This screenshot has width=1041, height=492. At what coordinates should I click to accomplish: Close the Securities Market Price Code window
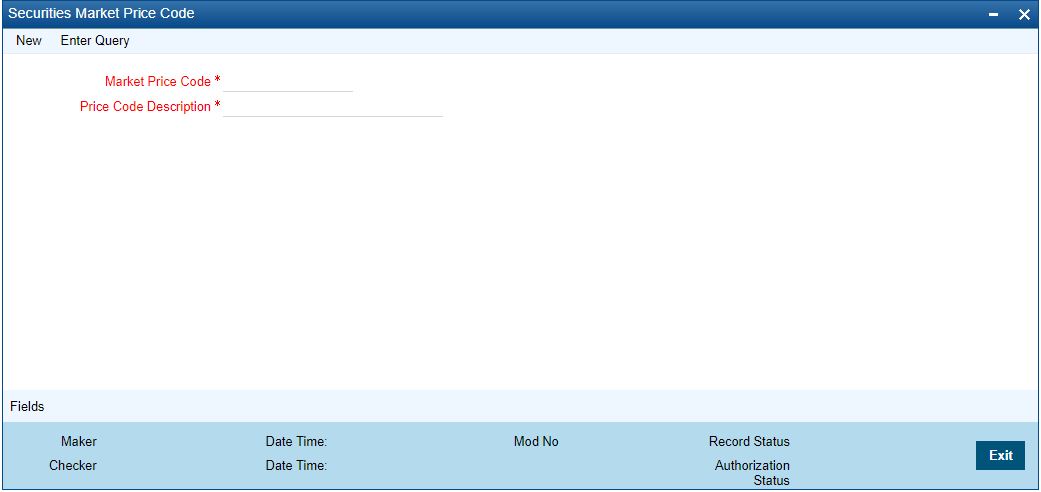coord(1024,15)
